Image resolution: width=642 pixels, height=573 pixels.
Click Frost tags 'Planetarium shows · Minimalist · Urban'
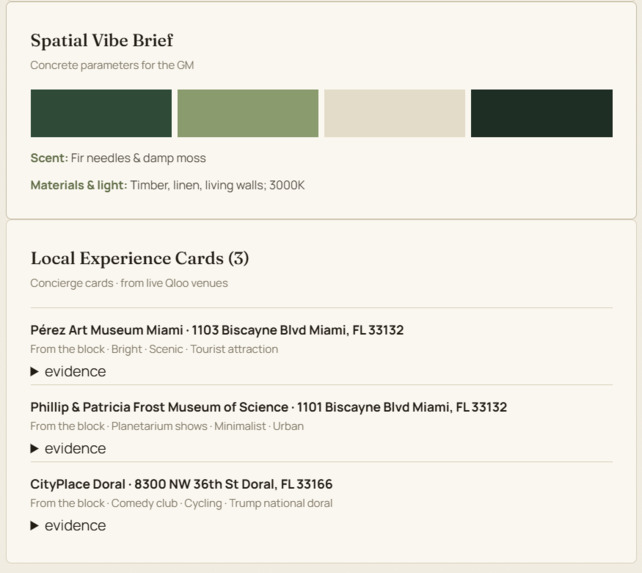(x=207, y=426)
